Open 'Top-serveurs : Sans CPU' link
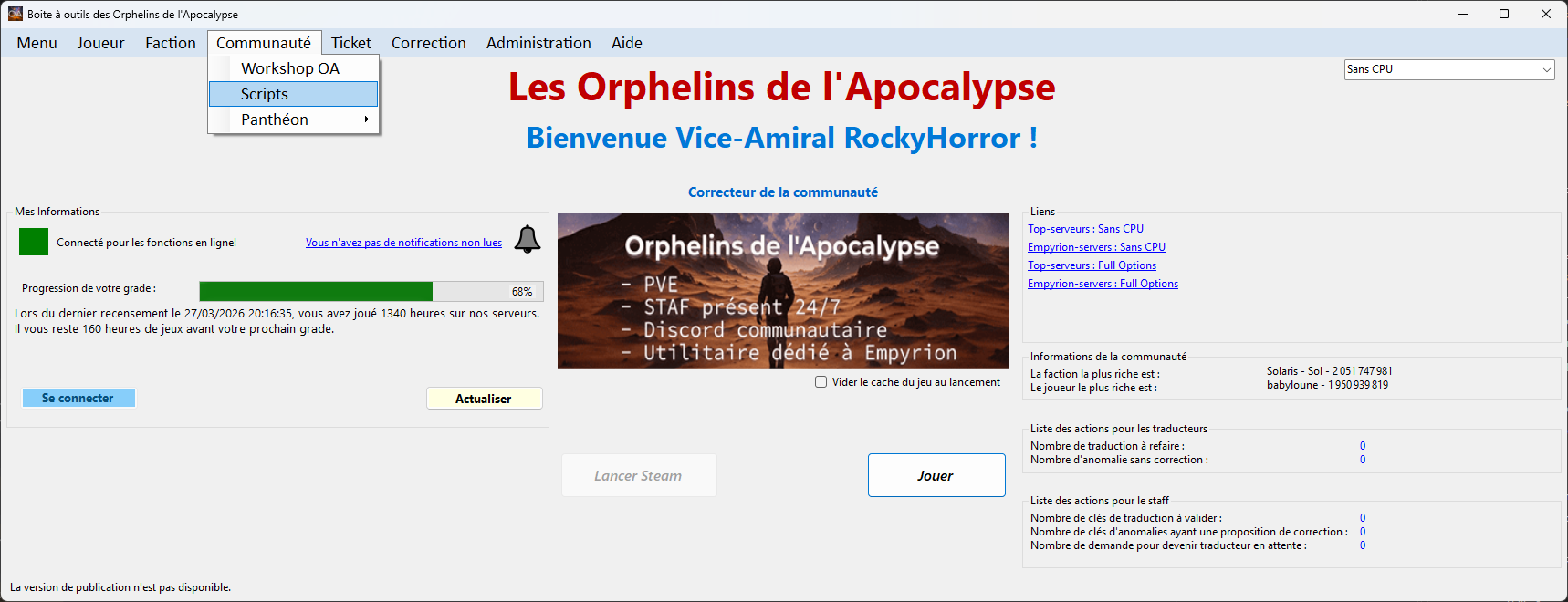The image size is (1568, 602). [x=1085, y=229]
